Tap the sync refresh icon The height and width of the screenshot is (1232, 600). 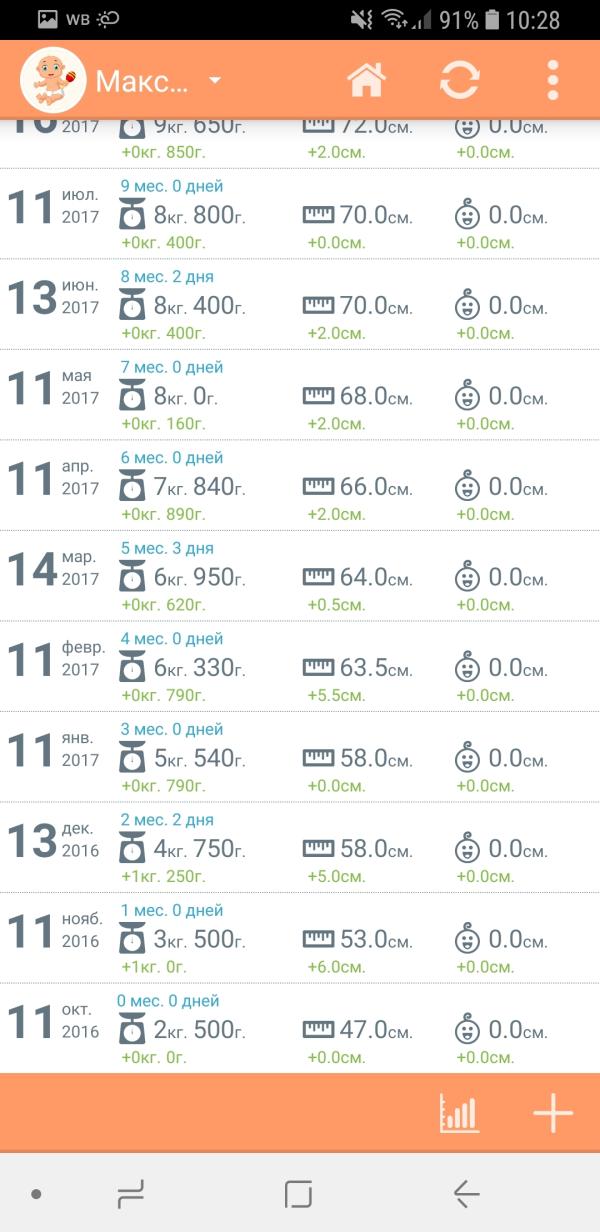pos(459,80)
